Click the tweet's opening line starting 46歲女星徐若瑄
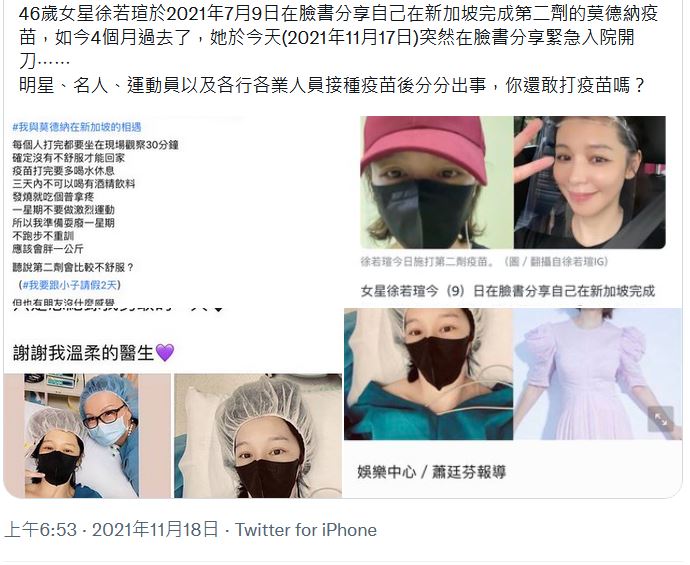The height and width of the screenshot is (565, 690). 338,14
